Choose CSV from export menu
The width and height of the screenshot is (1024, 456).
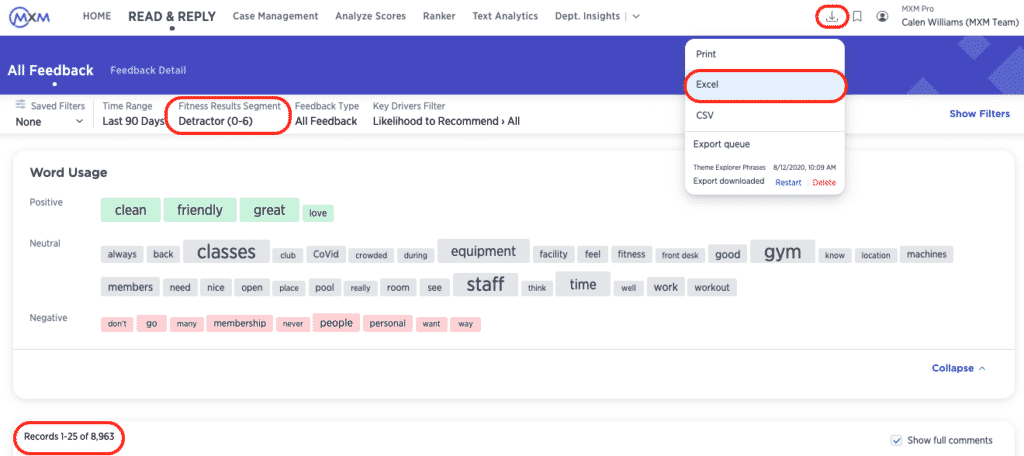click(x=765, y=116)
